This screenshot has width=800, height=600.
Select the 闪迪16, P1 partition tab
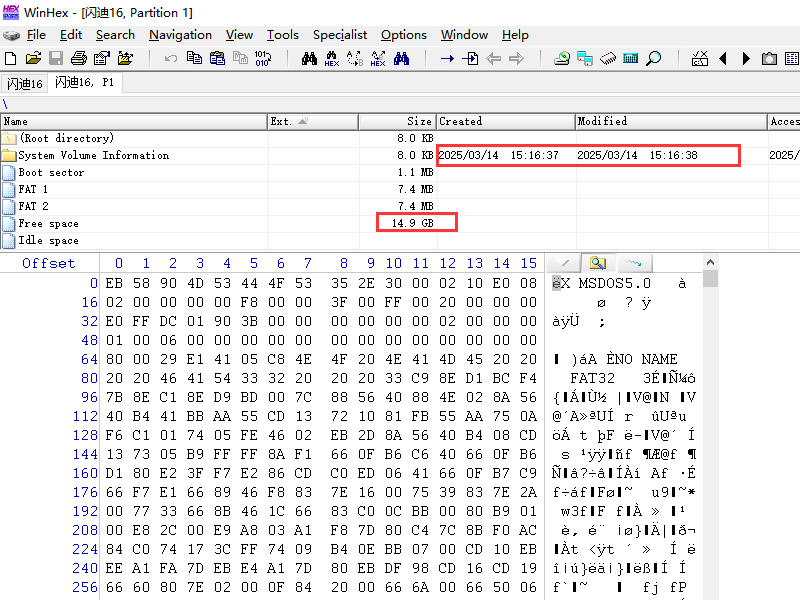tap(85, 82)
